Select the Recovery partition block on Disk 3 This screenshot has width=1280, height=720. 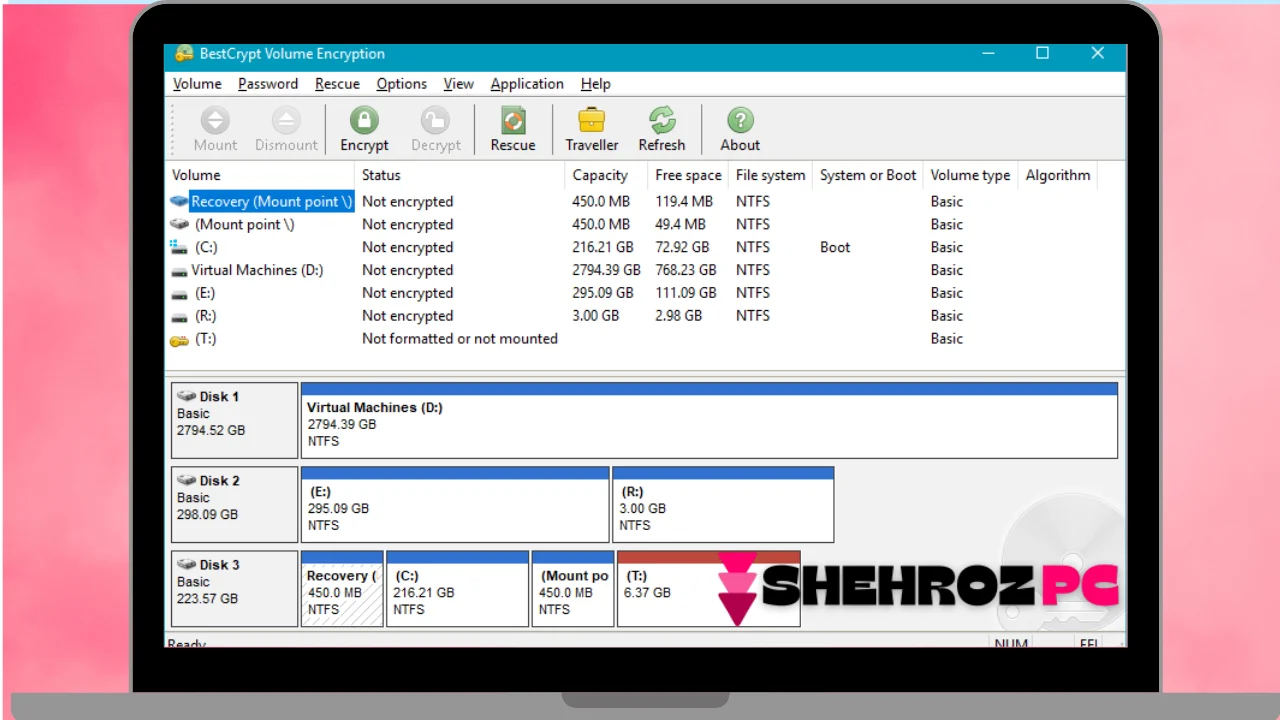click(342, 588)
